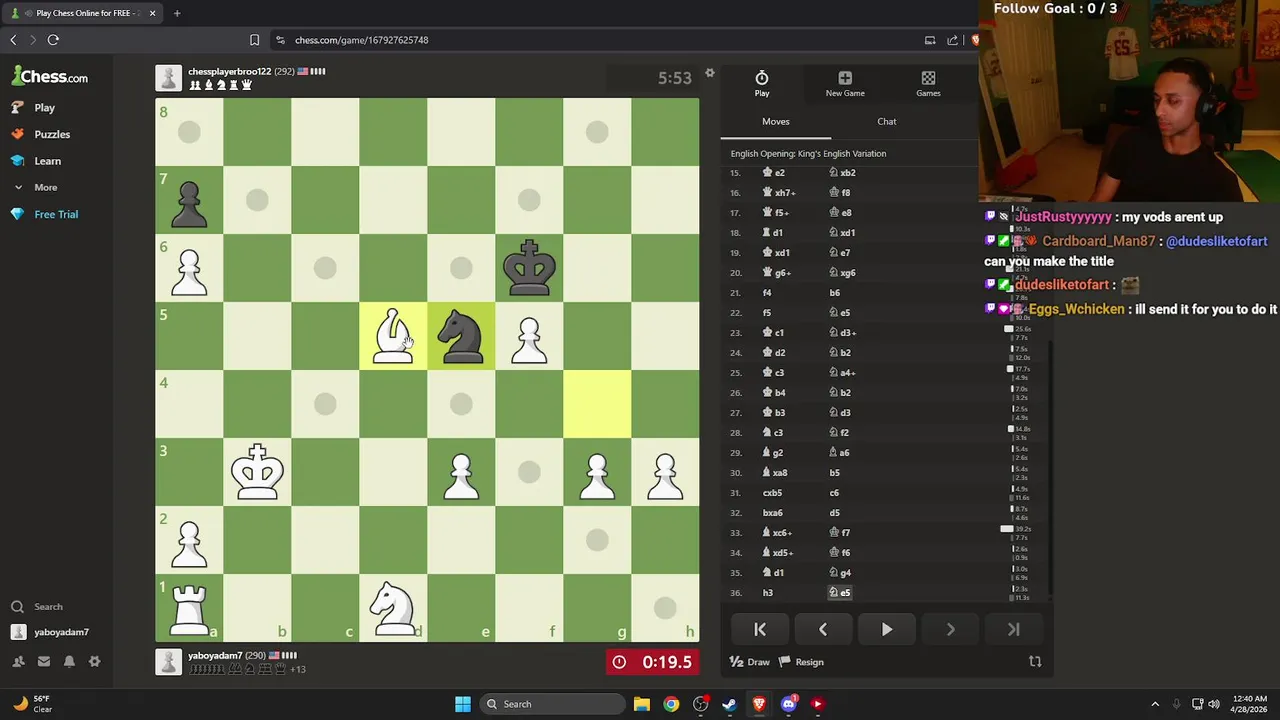Jump to the first move of the game

pyautogui.click(x=760, y=629)
